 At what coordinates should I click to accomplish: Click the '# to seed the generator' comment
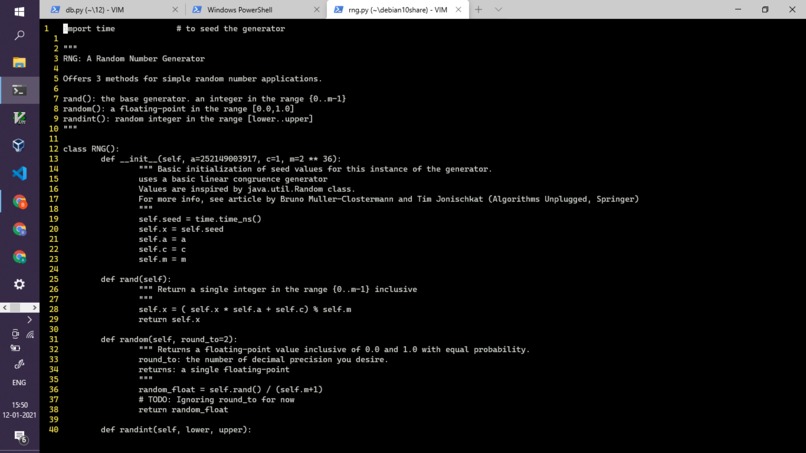[230, 29]
